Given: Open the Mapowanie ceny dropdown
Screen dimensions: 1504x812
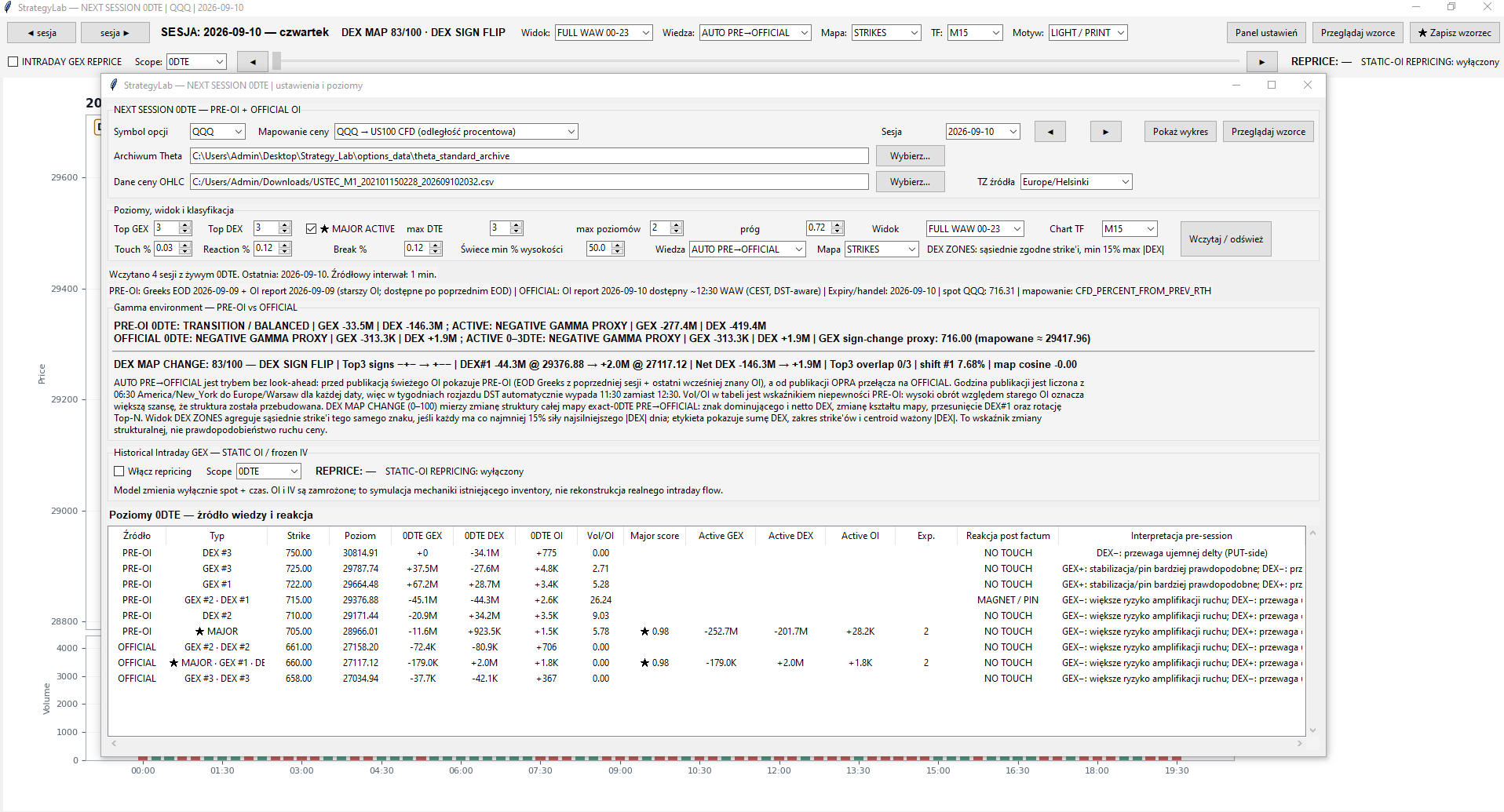Looking at the screenshot, I should [456, 132].
